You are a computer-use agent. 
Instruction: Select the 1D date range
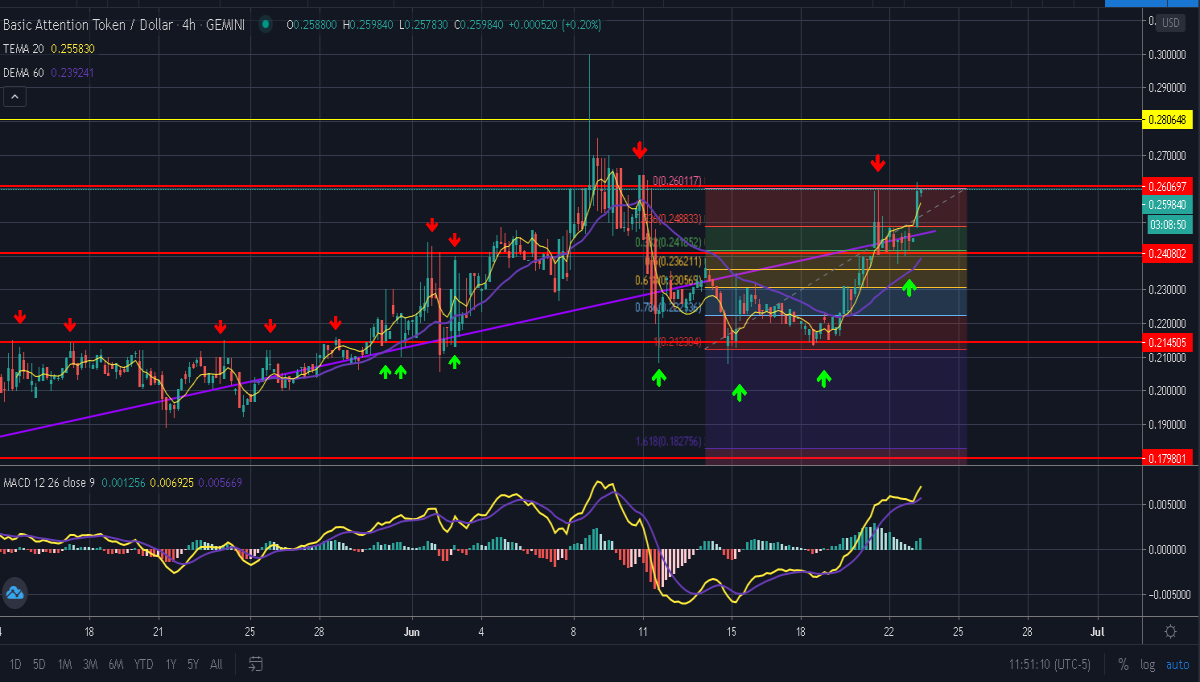click(x=16, y=664)
